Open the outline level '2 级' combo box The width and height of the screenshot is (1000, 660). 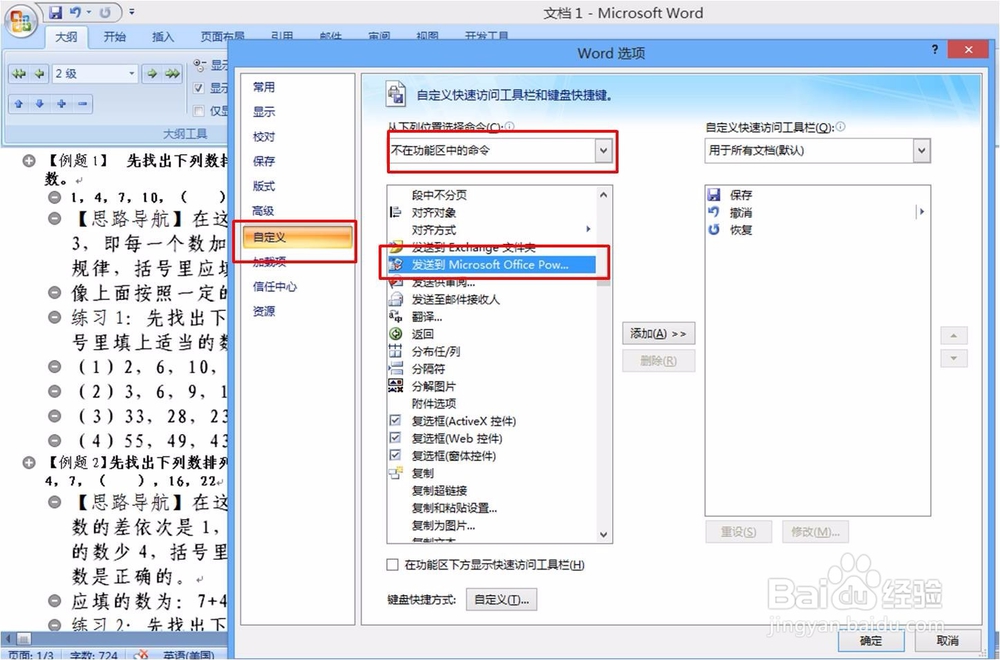pos(94,74)
